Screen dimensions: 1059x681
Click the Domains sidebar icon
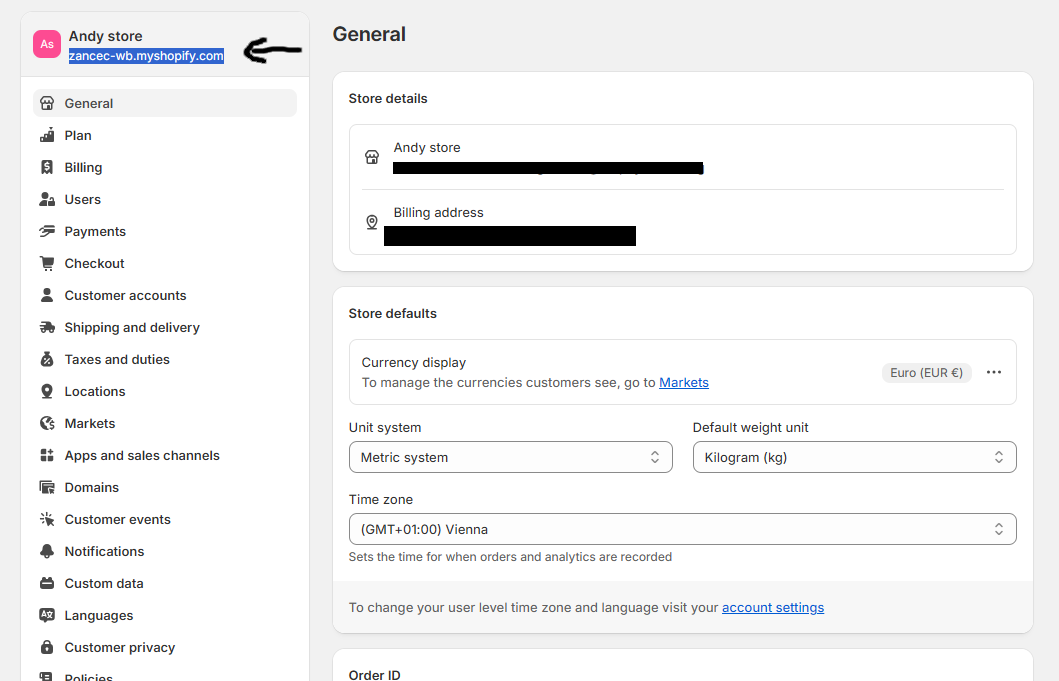pos(46,487)
